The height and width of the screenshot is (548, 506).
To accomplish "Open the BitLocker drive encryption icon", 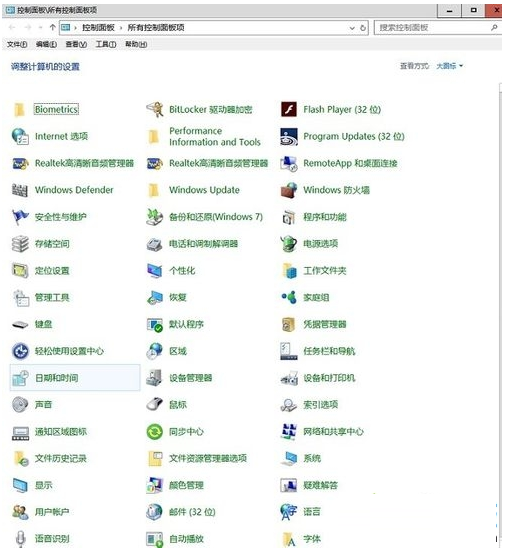I will click(x=155, y=109).
